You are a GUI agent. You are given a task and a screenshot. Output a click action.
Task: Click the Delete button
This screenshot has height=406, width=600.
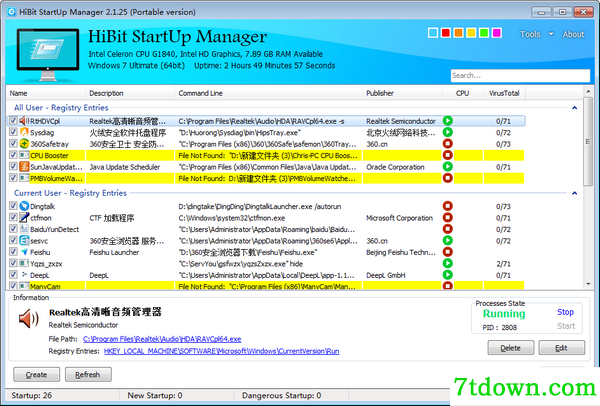coord(510,348)
